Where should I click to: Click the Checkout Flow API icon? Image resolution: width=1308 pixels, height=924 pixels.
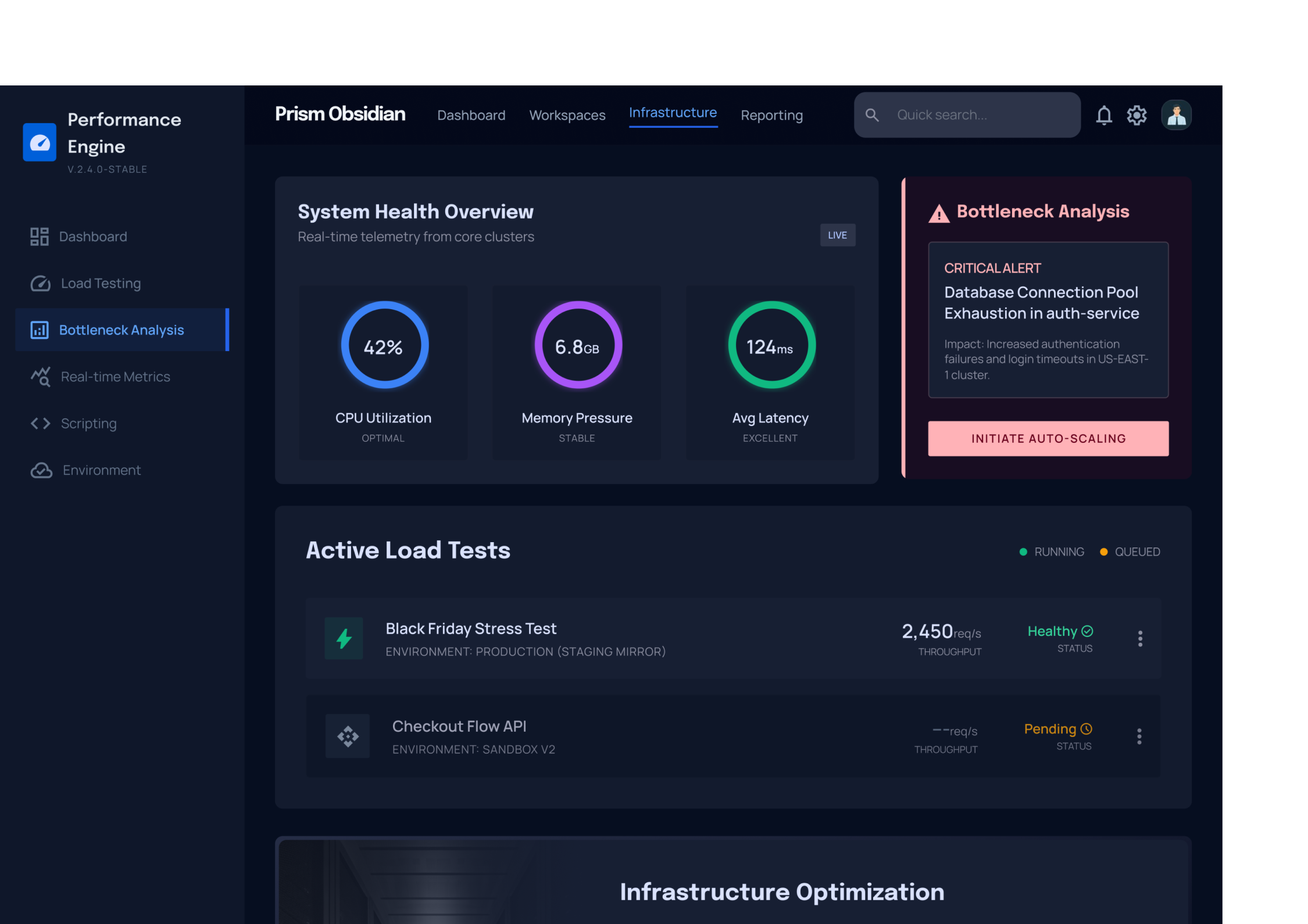click(348, 736)
